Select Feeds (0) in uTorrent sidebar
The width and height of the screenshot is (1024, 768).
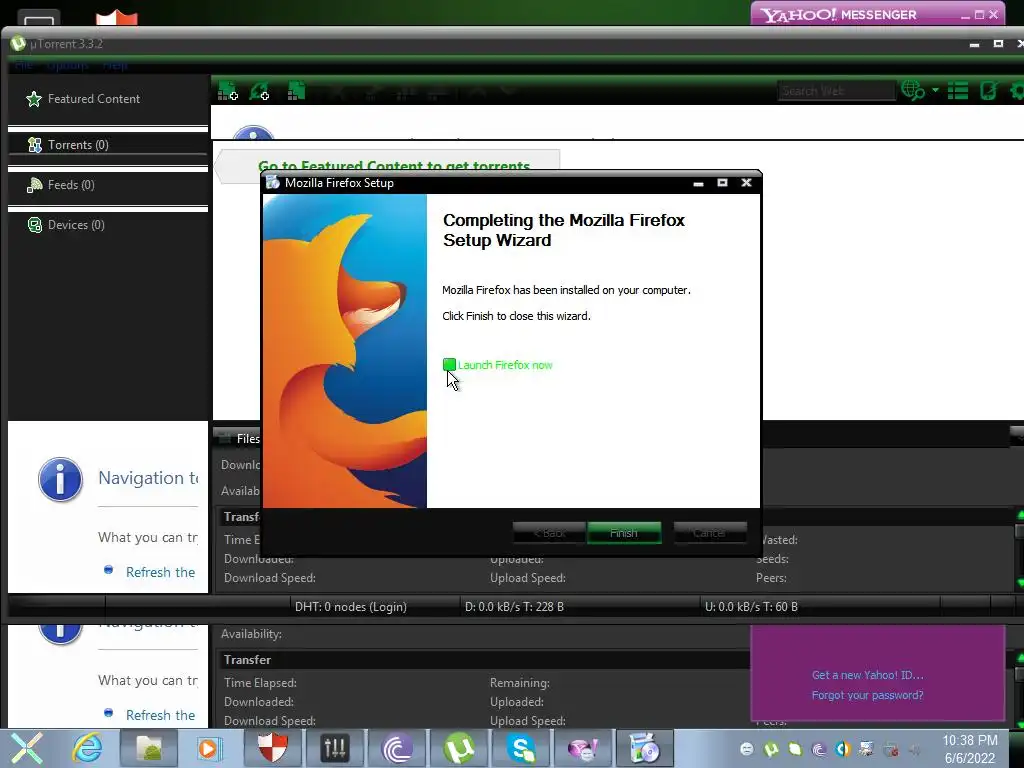pyautogui.click(x=71, y=185)
